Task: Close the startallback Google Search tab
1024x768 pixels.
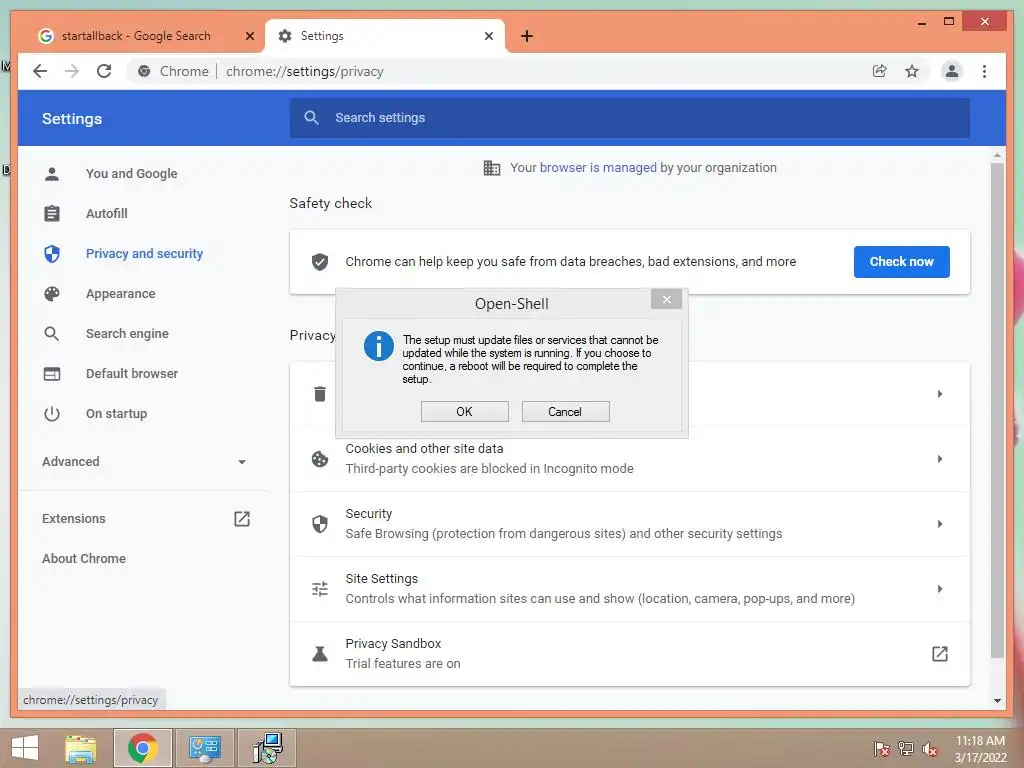Action: click(x=249, y=36)
